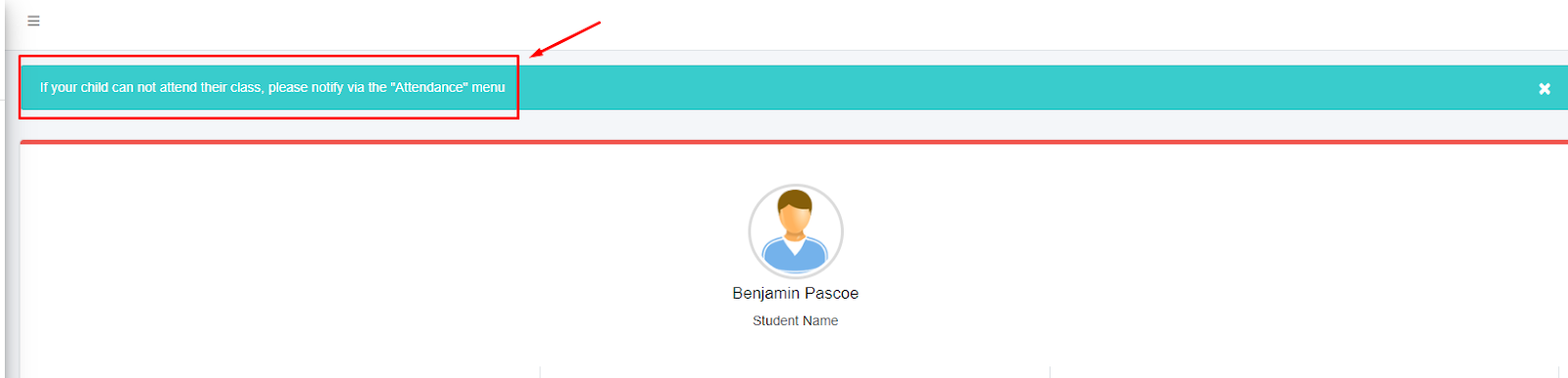Click the red top border of student card

(x=794, y=142)
